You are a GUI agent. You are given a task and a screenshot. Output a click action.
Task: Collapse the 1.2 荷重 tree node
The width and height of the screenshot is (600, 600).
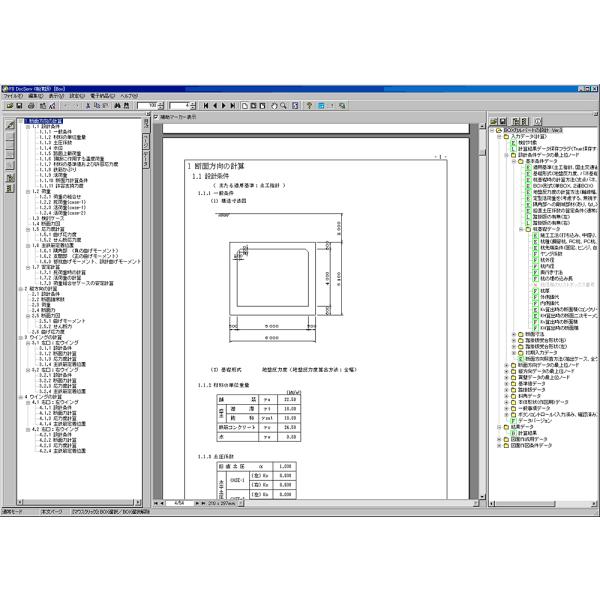tap(27, 191)
